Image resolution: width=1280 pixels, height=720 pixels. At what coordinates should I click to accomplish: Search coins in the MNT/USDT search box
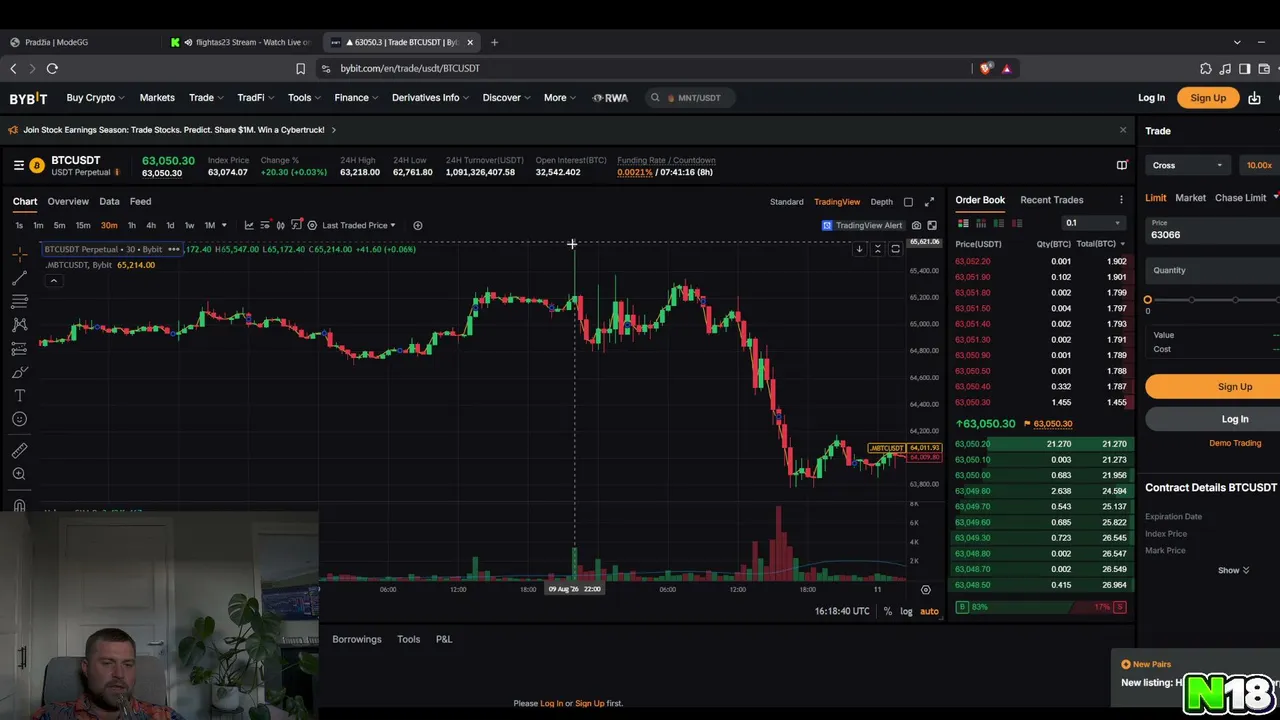690,98
